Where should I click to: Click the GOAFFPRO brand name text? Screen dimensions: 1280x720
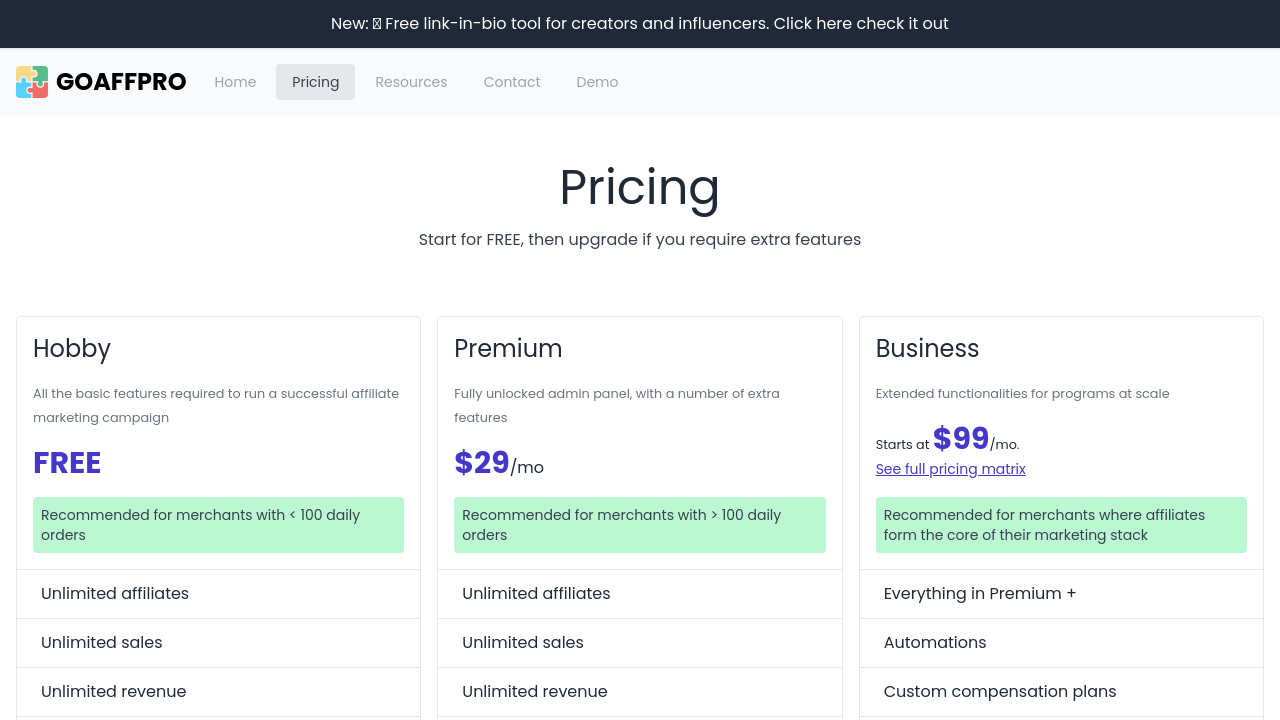click(121, 82)
